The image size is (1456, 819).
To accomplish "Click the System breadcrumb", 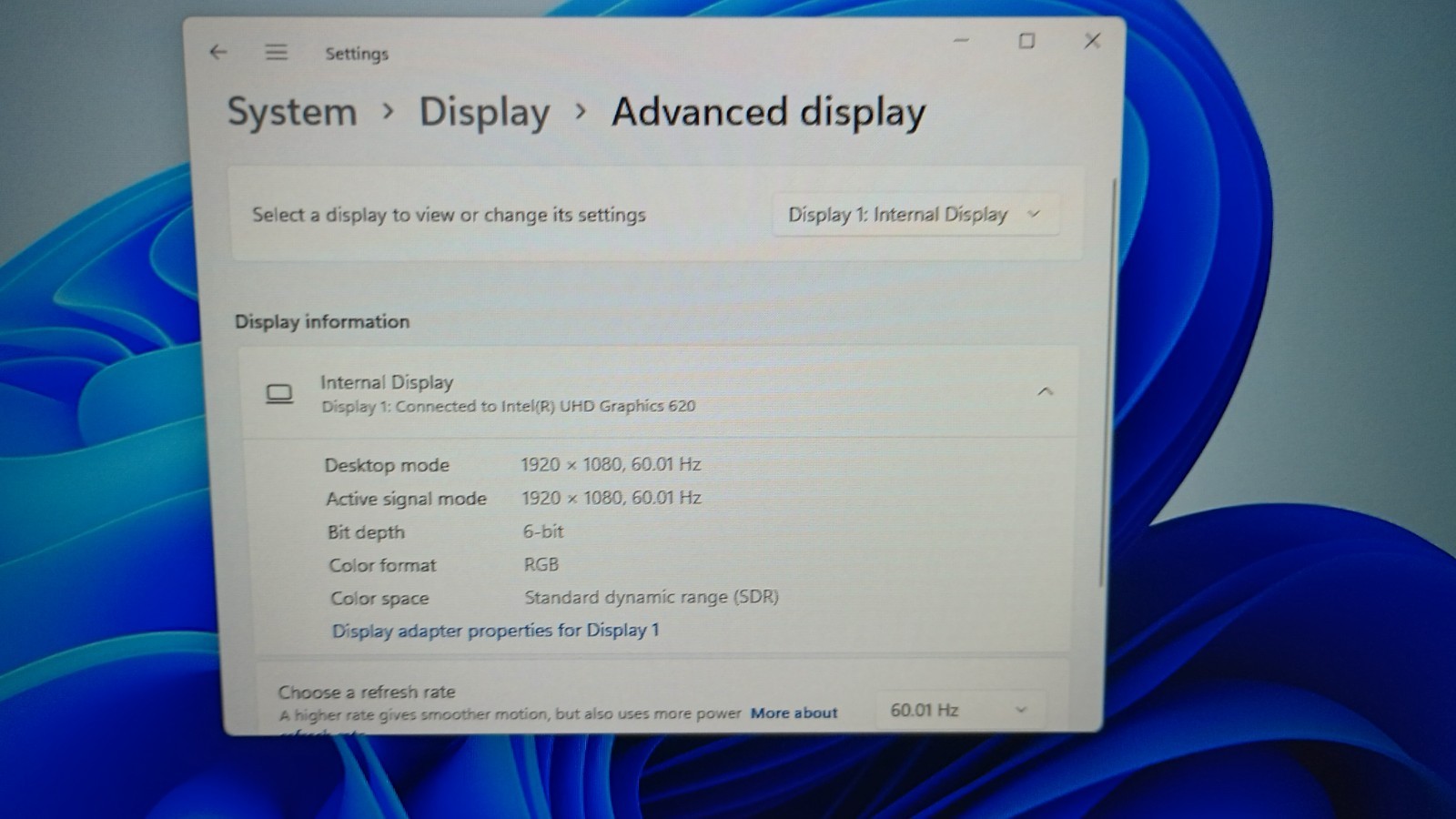I will coord(292,112).
